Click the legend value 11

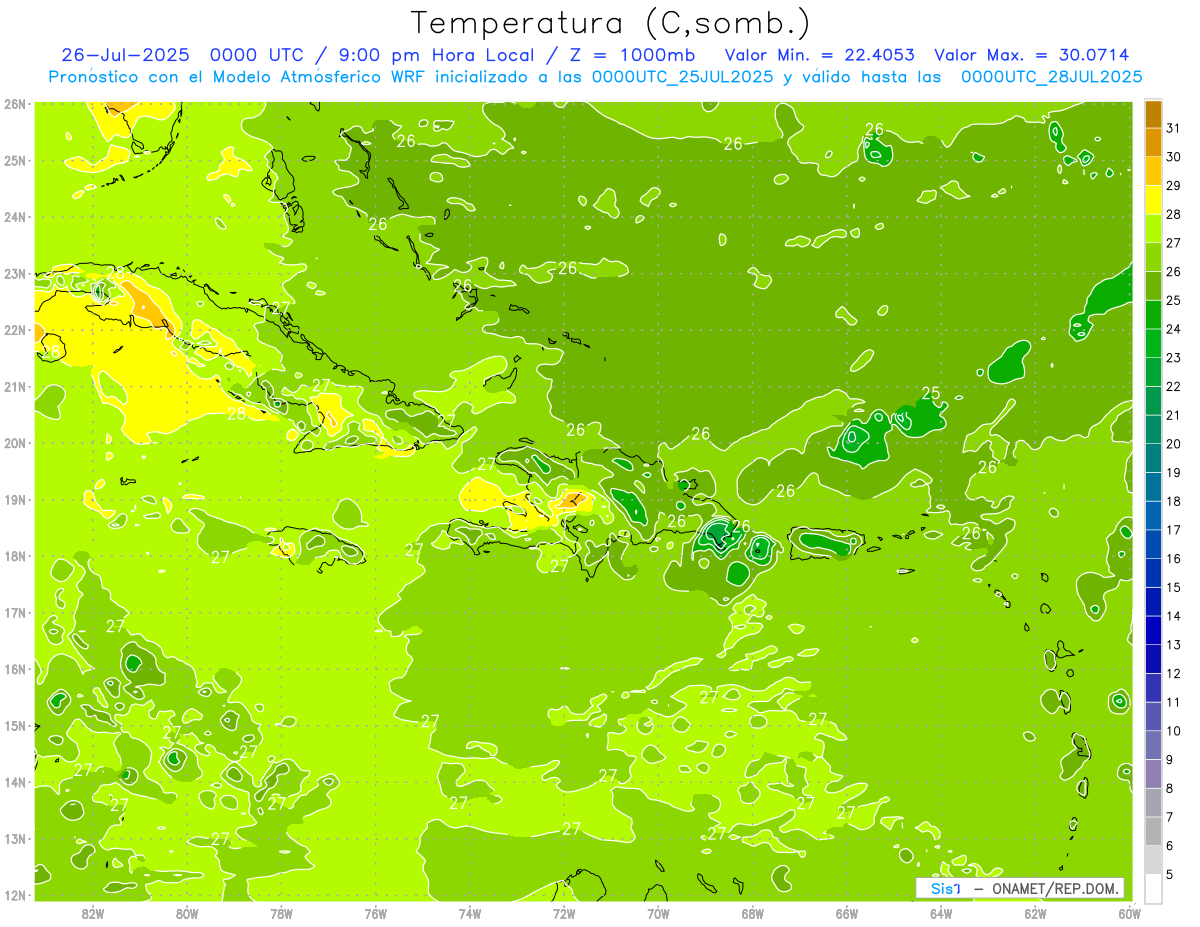[1174, 702]
